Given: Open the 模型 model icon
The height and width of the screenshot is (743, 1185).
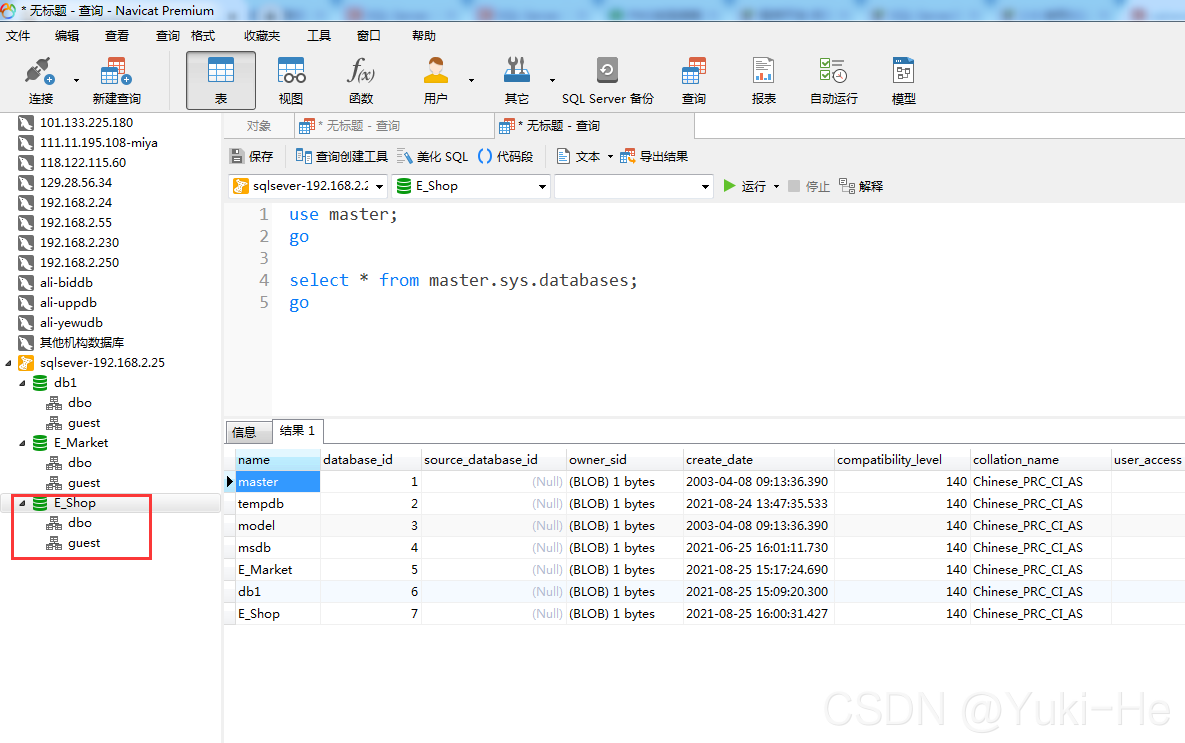Looking at the screenshot, I should pos(903,80).
